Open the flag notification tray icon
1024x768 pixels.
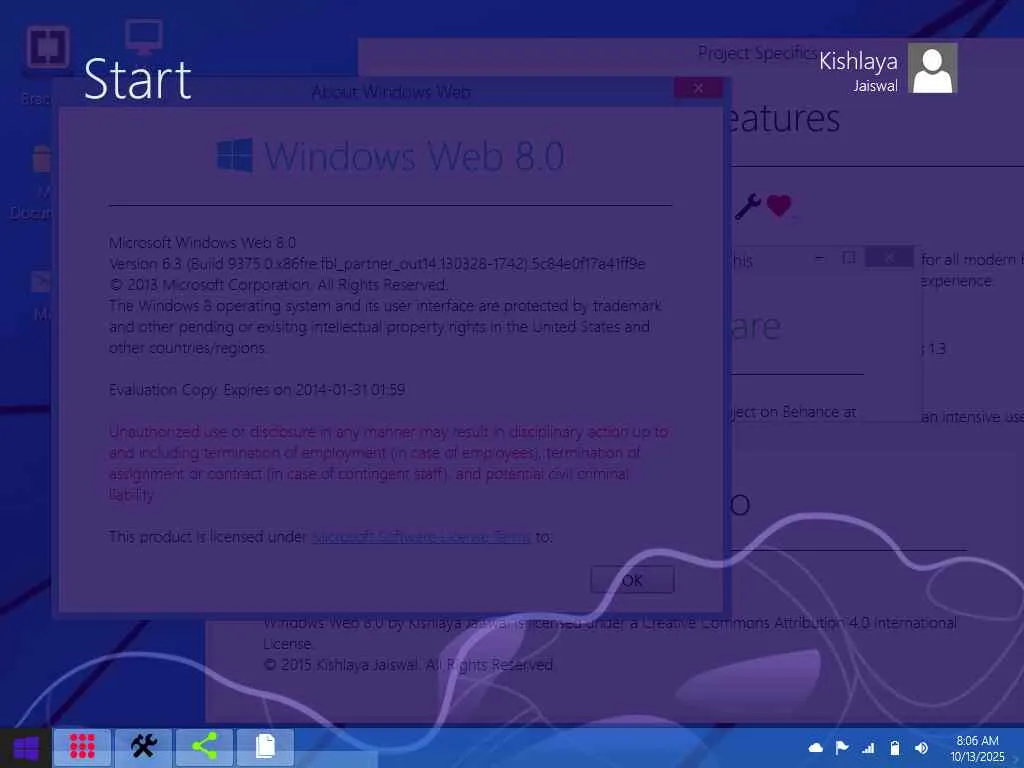[x=842, y=748]
